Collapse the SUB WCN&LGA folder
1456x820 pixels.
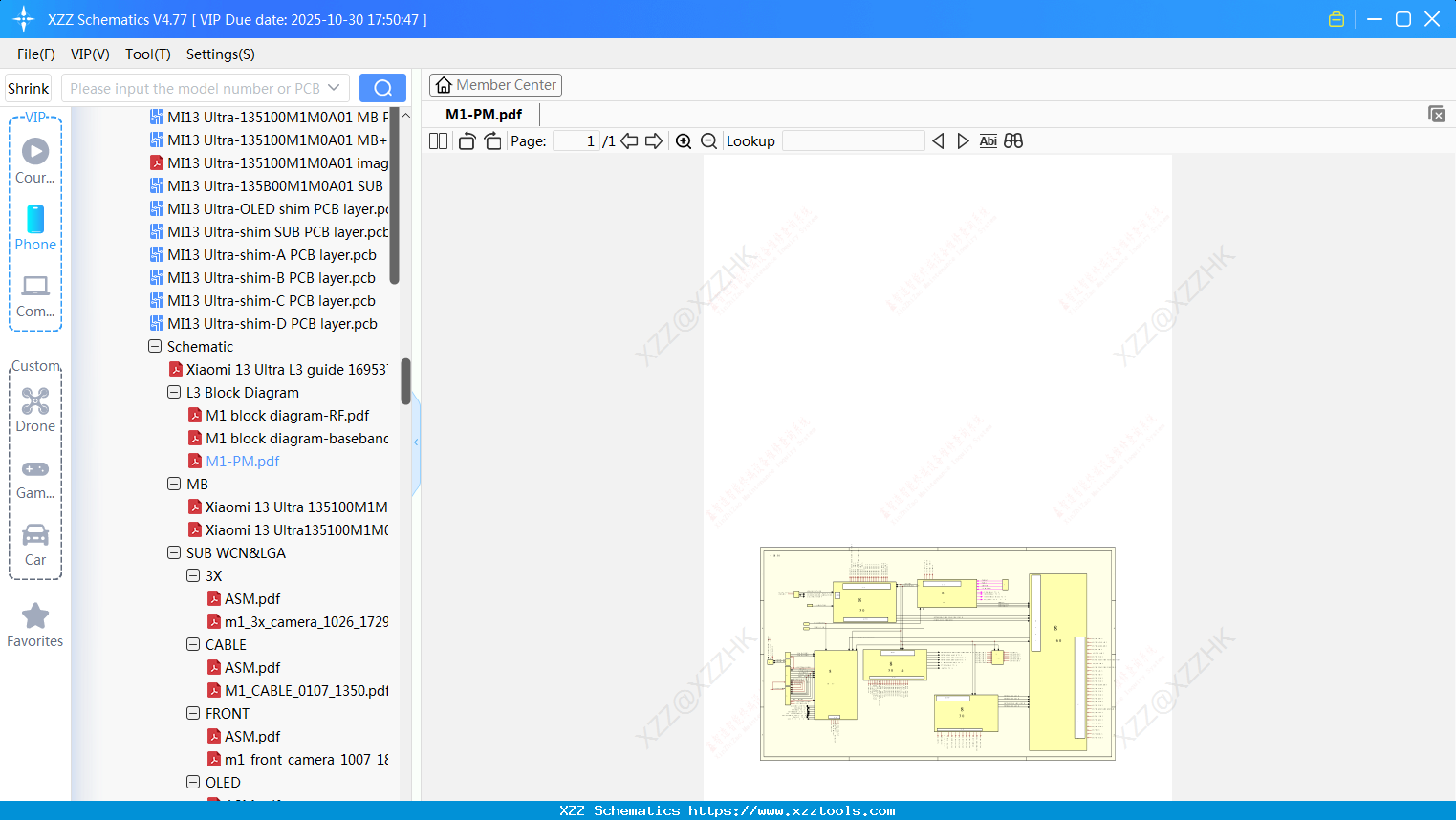174,553
